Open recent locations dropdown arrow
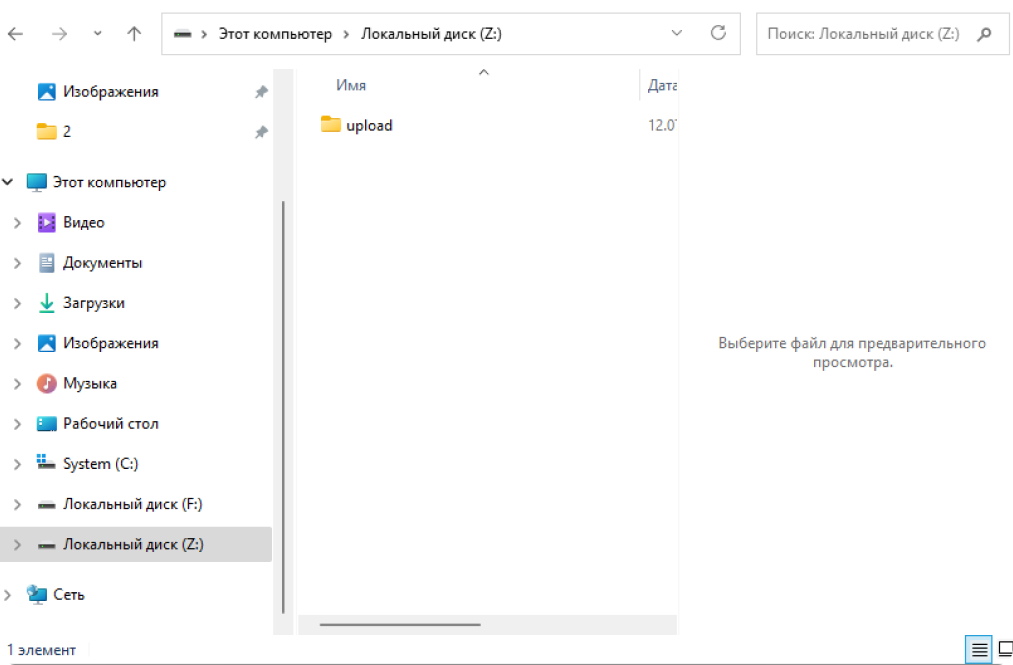Image resolution: width=1013 pixels, height=665 pixels. [x=97, y=33]
